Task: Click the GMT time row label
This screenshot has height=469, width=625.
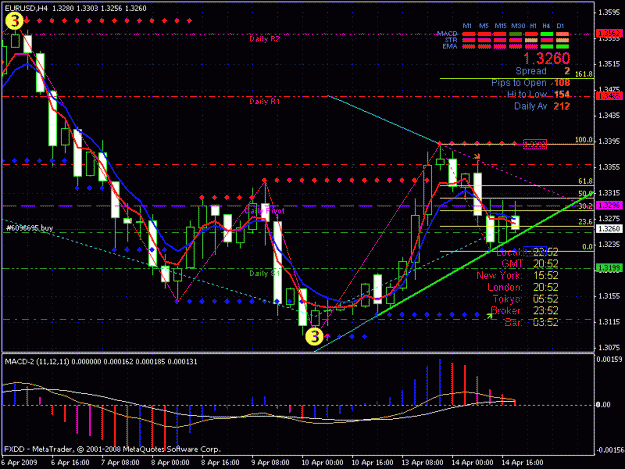Action: point(512,264)
